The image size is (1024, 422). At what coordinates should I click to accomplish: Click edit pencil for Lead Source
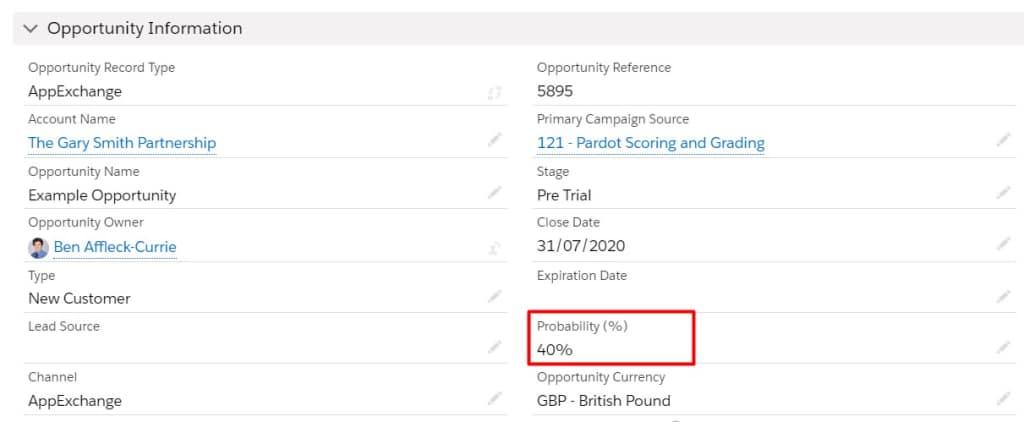pos(494,347)
